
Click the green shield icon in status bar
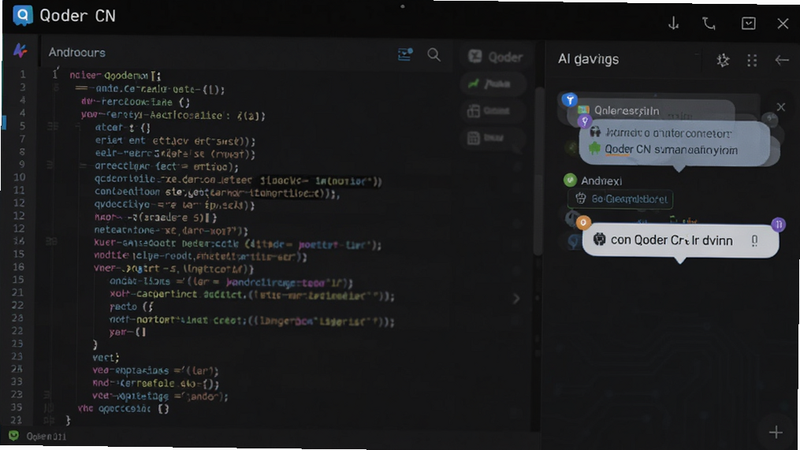(x=14, y=436)
